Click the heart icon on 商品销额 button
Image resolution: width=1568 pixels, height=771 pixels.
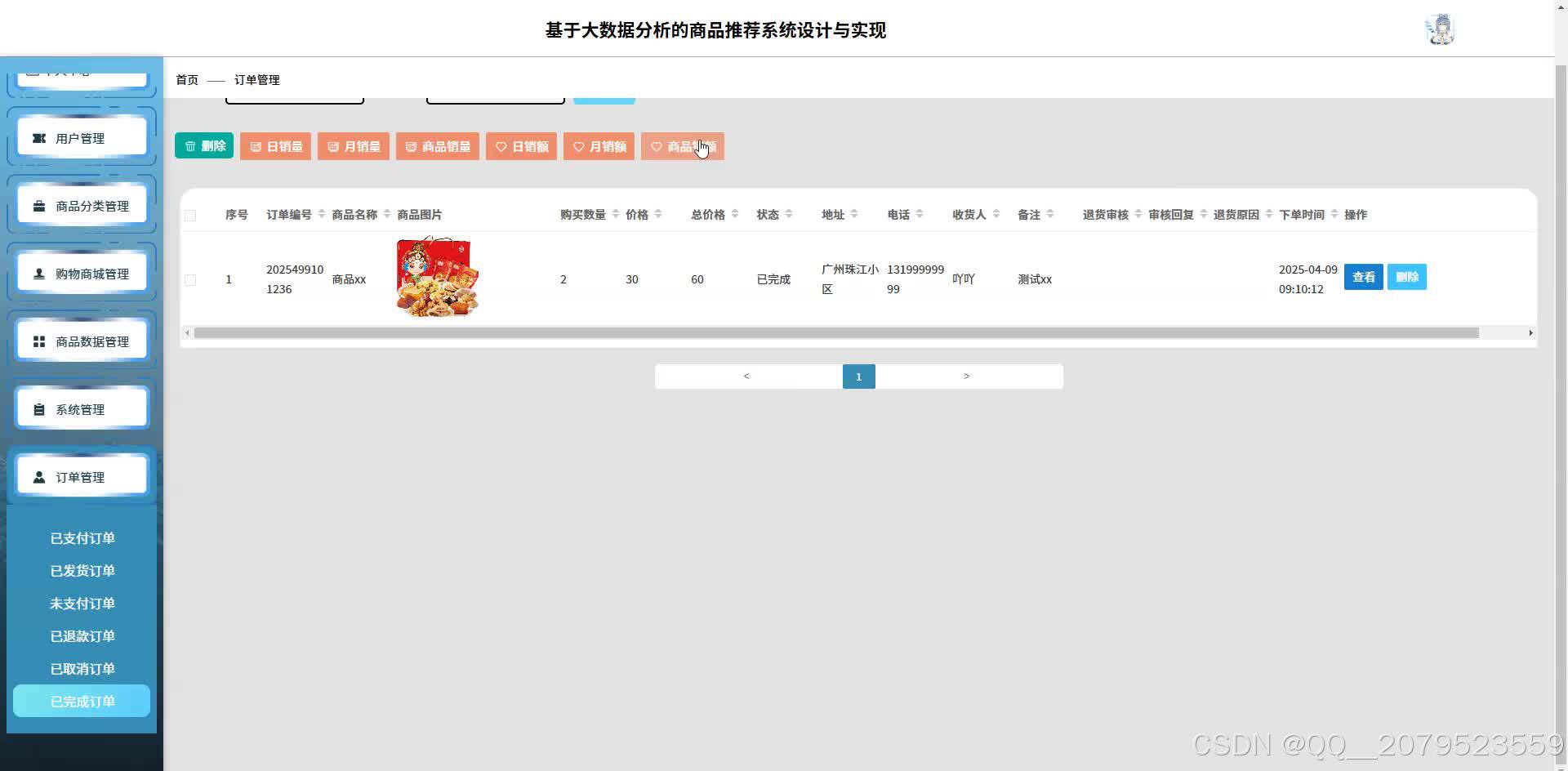(657, 147)
